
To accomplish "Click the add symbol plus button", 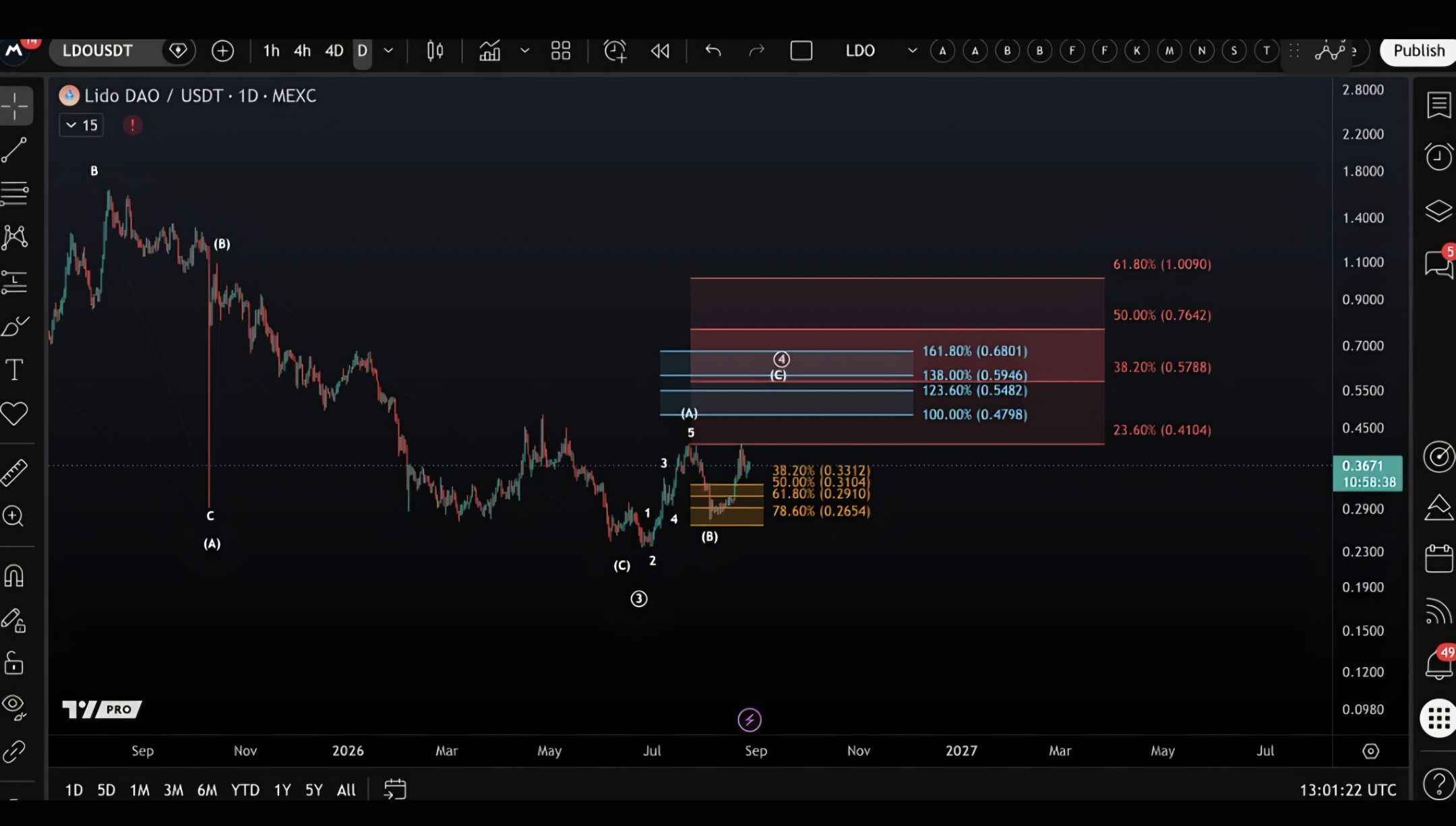I will pos(222,51).
